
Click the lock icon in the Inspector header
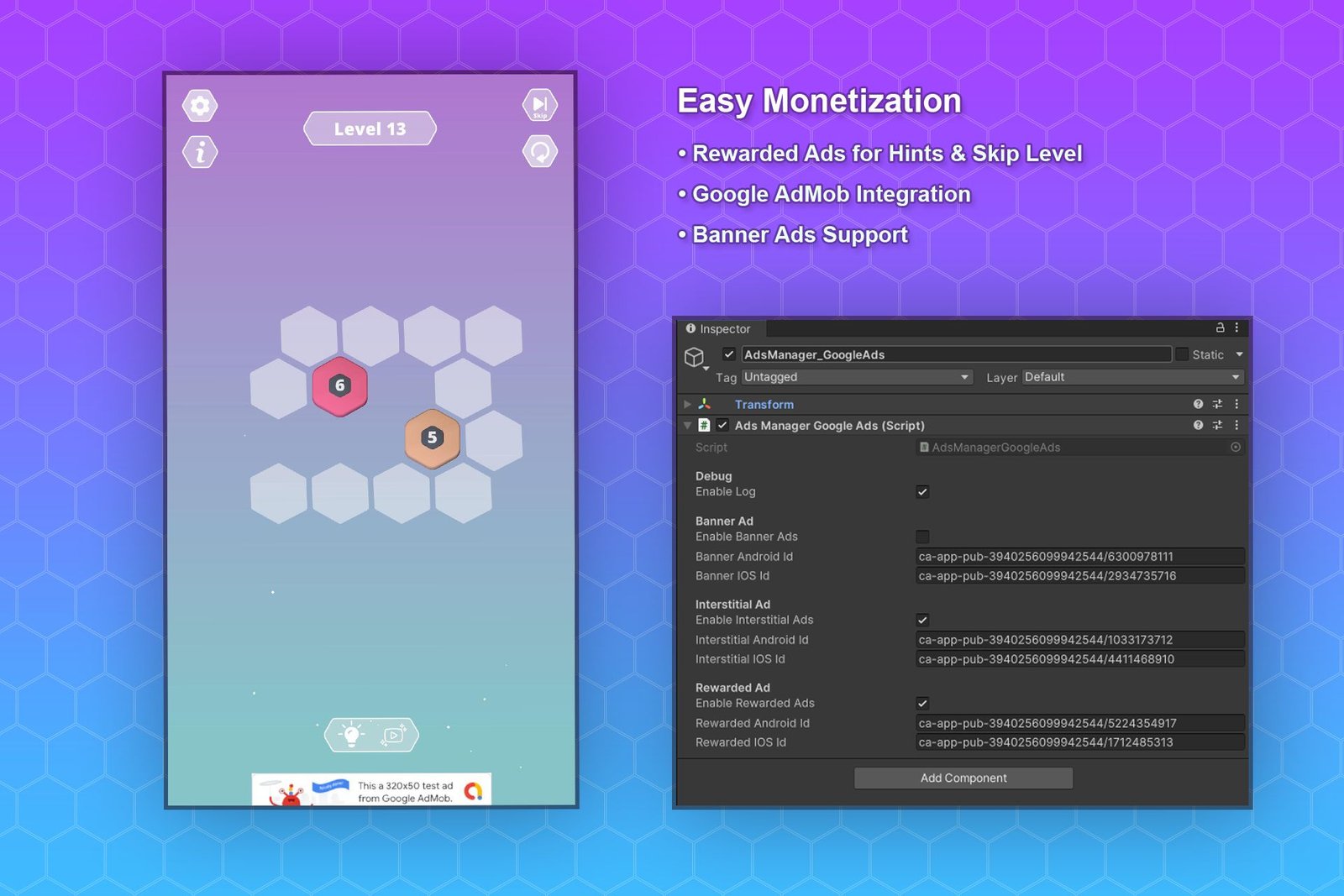1221,328
